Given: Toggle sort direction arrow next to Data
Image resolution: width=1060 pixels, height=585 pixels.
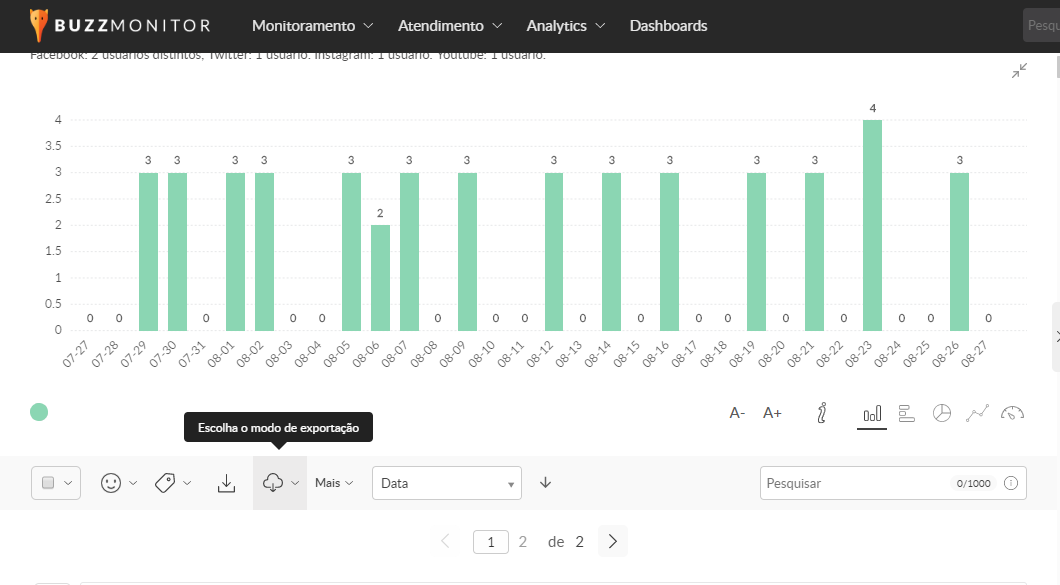Looking at the screenshot, I should point(545,483).
